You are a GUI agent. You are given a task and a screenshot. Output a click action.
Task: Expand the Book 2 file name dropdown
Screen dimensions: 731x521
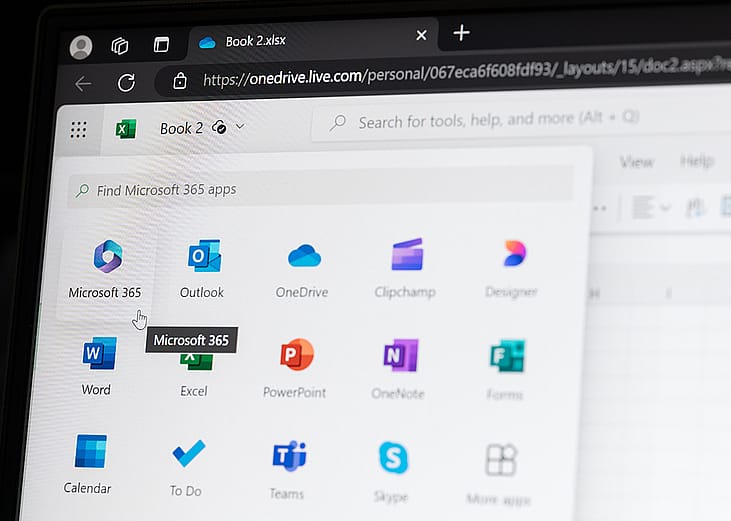[240, 126]
